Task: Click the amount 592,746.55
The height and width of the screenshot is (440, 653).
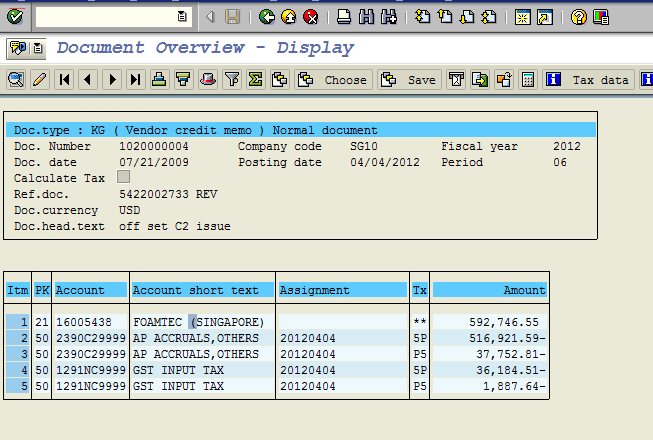Action: [504, 322]
